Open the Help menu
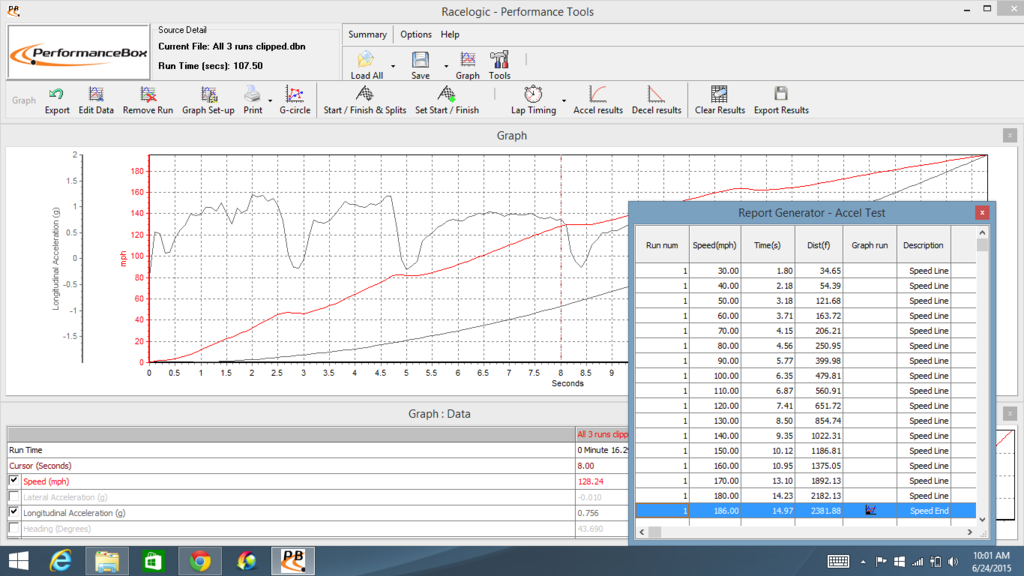The width and height of the screenshot is (1024, 576). 450,35
